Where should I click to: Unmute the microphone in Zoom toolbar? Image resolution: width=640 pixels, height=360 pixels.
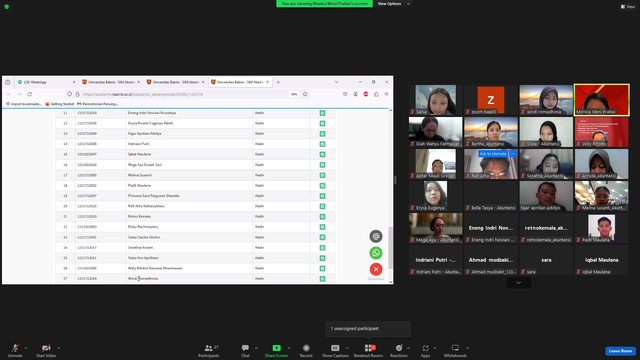click(x=15, y=350)
